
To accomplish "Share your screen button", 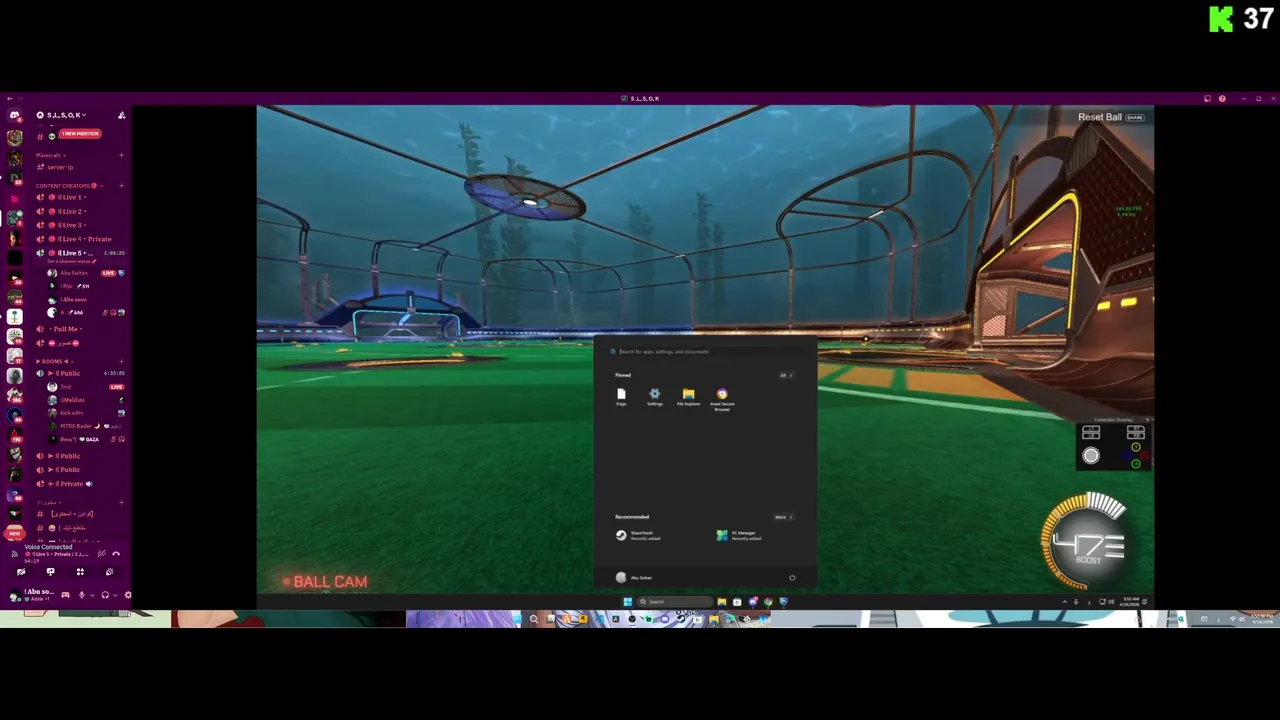I will tap(50, 572).
